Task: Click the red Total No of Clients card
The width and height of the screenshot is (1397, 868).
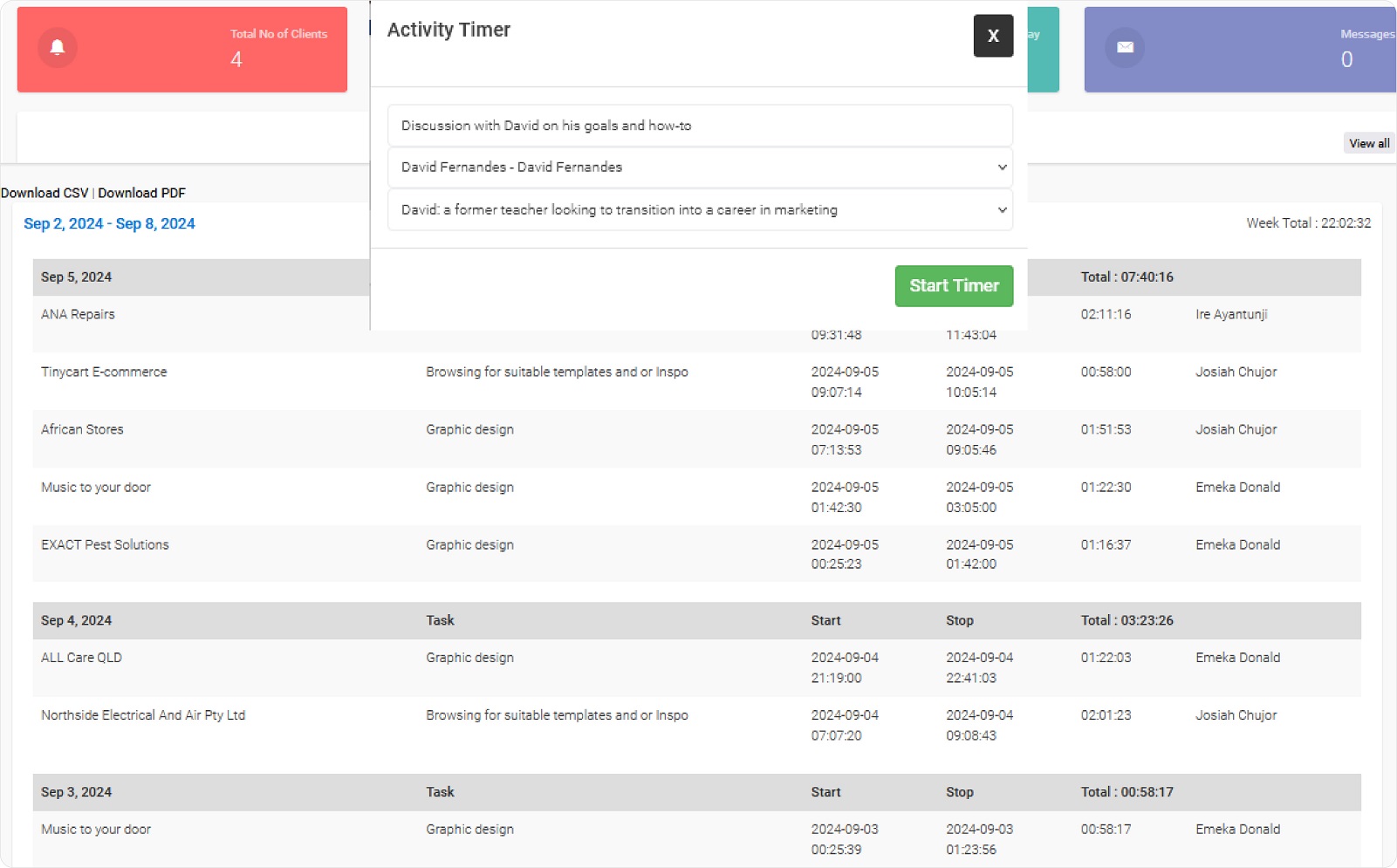Action: coord(182,50)
